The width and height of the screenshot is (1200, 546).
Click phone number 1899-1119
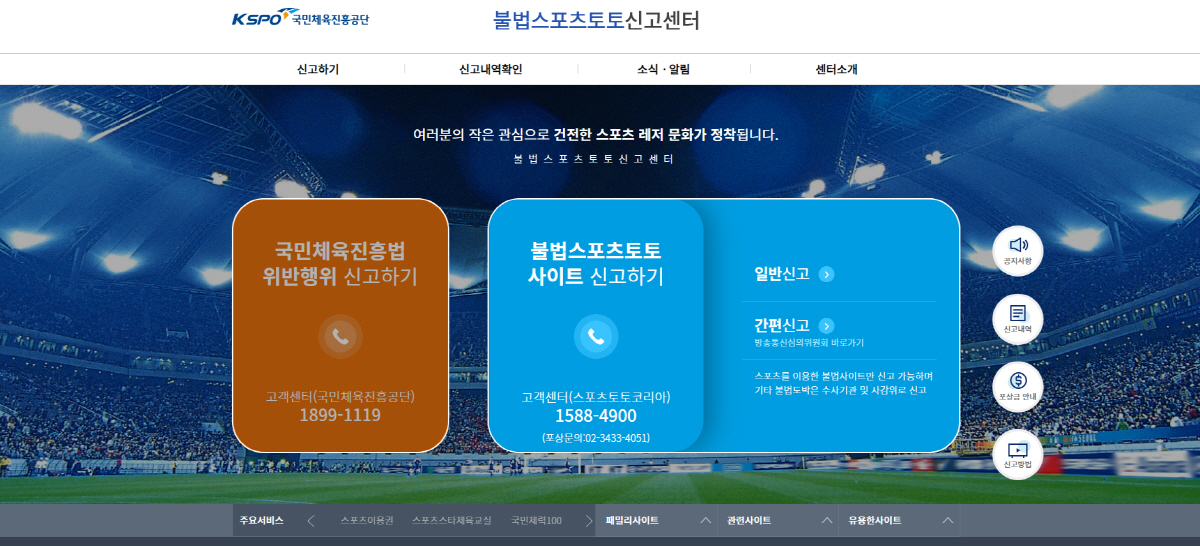(x=340, y=415)
